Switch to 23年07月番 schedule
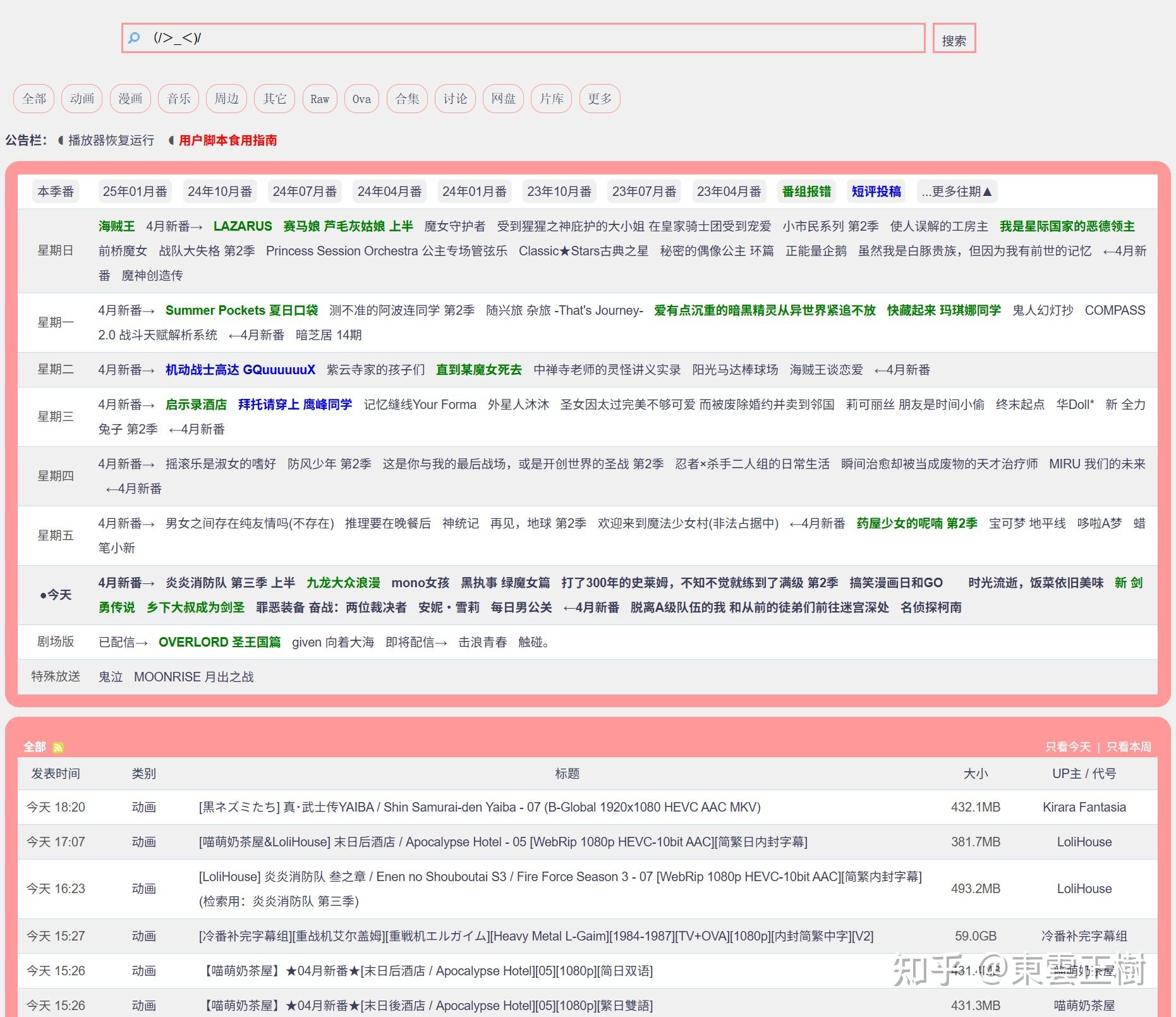This screenshot has width=1176, height=1017. pos(645,192)
